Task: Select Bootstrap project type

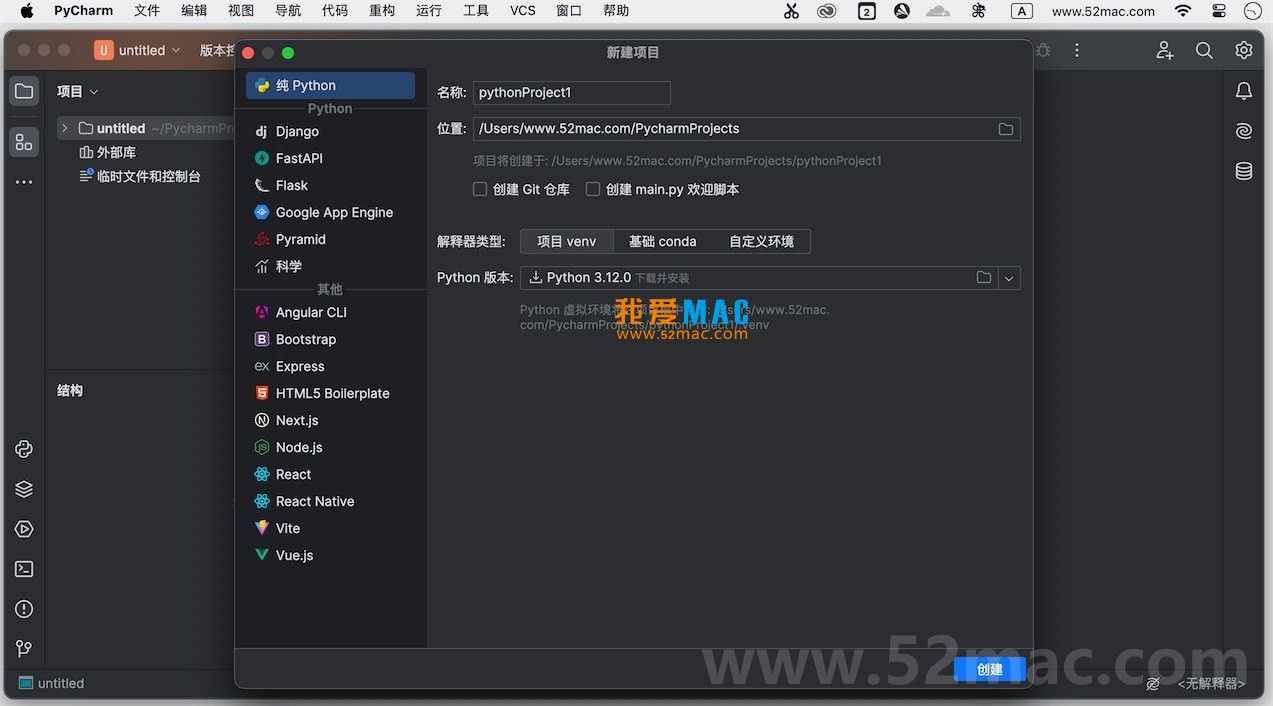Action: (330, 339)
